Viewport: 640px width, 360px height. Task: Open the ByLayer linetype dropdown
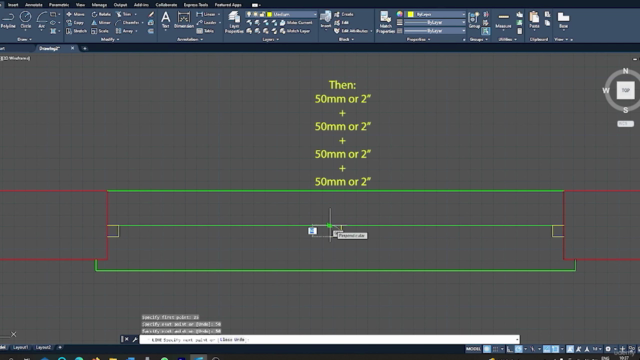point(435,31)
